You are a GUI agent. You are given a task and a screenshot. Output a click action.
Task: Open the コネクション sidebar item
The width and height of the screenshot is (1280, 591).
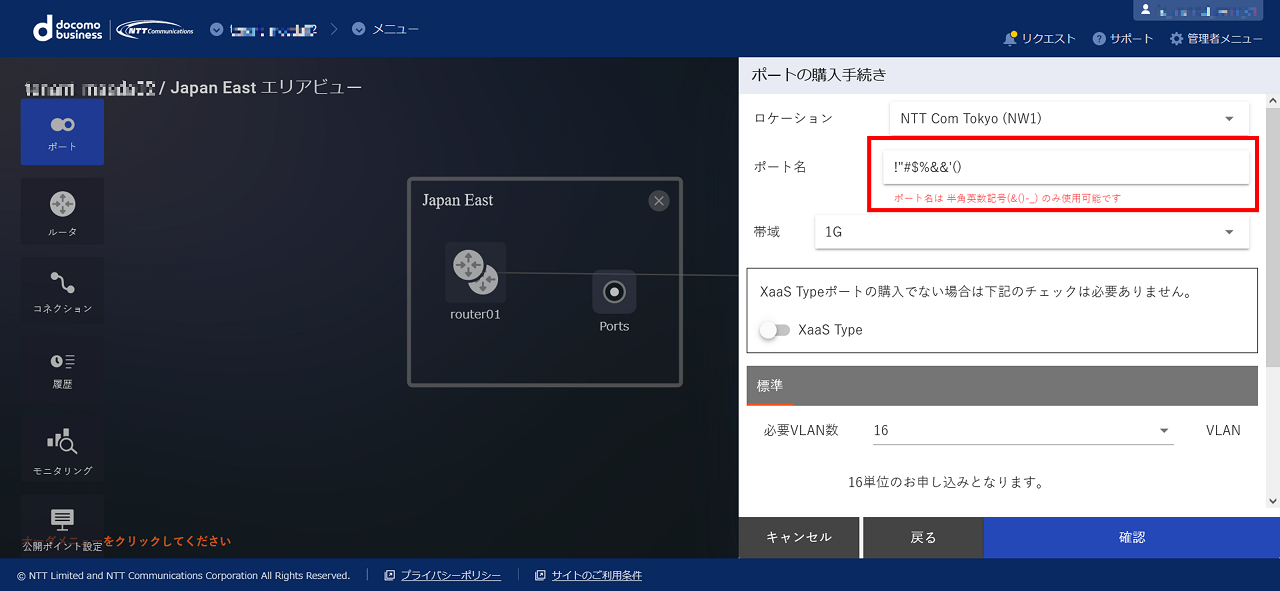62,290
